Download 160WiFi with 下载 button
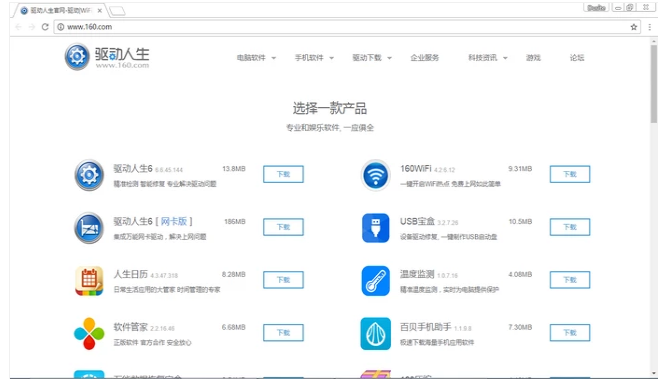 click(570, 174)
